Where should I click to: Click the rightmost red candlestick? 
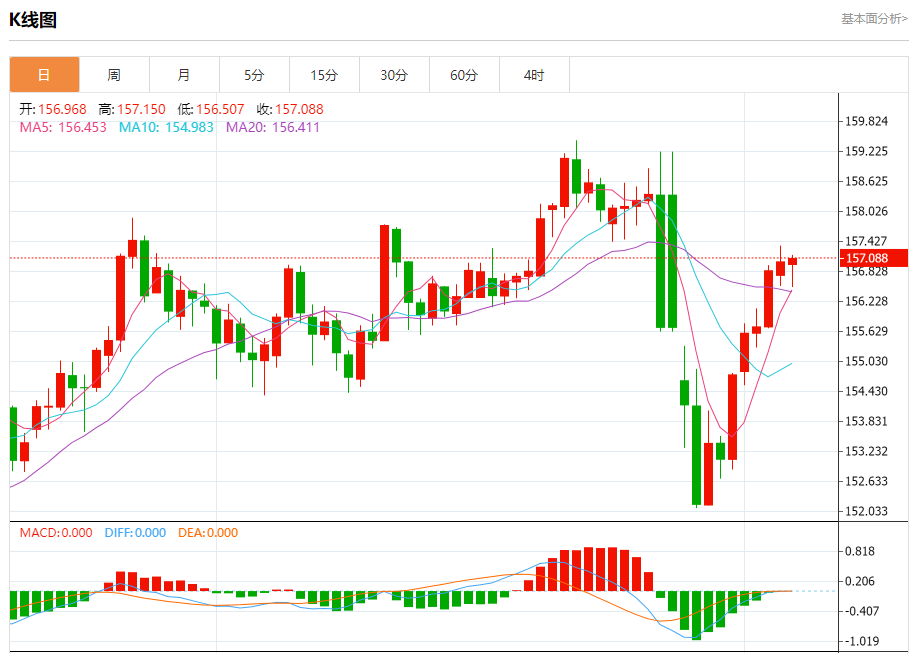coord(793,261)
